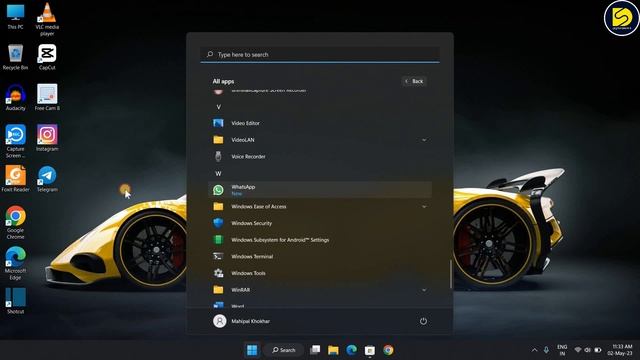Open Windows Security app
Viewport: 640px width, 360px height.
[320, 223]
